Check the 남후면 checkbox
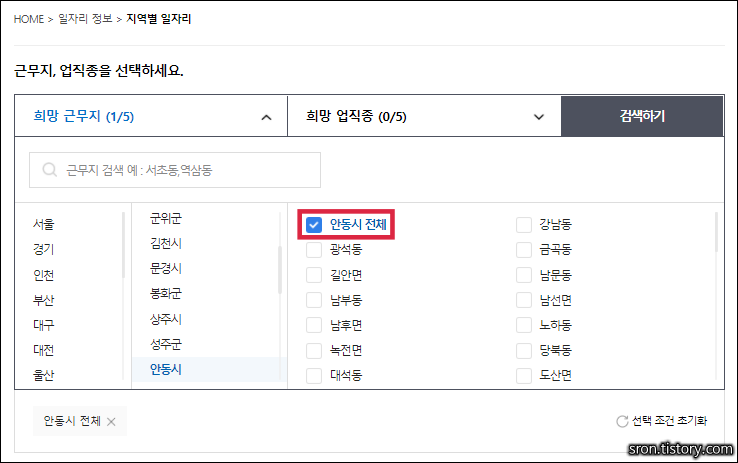 (x=314, y=325)
